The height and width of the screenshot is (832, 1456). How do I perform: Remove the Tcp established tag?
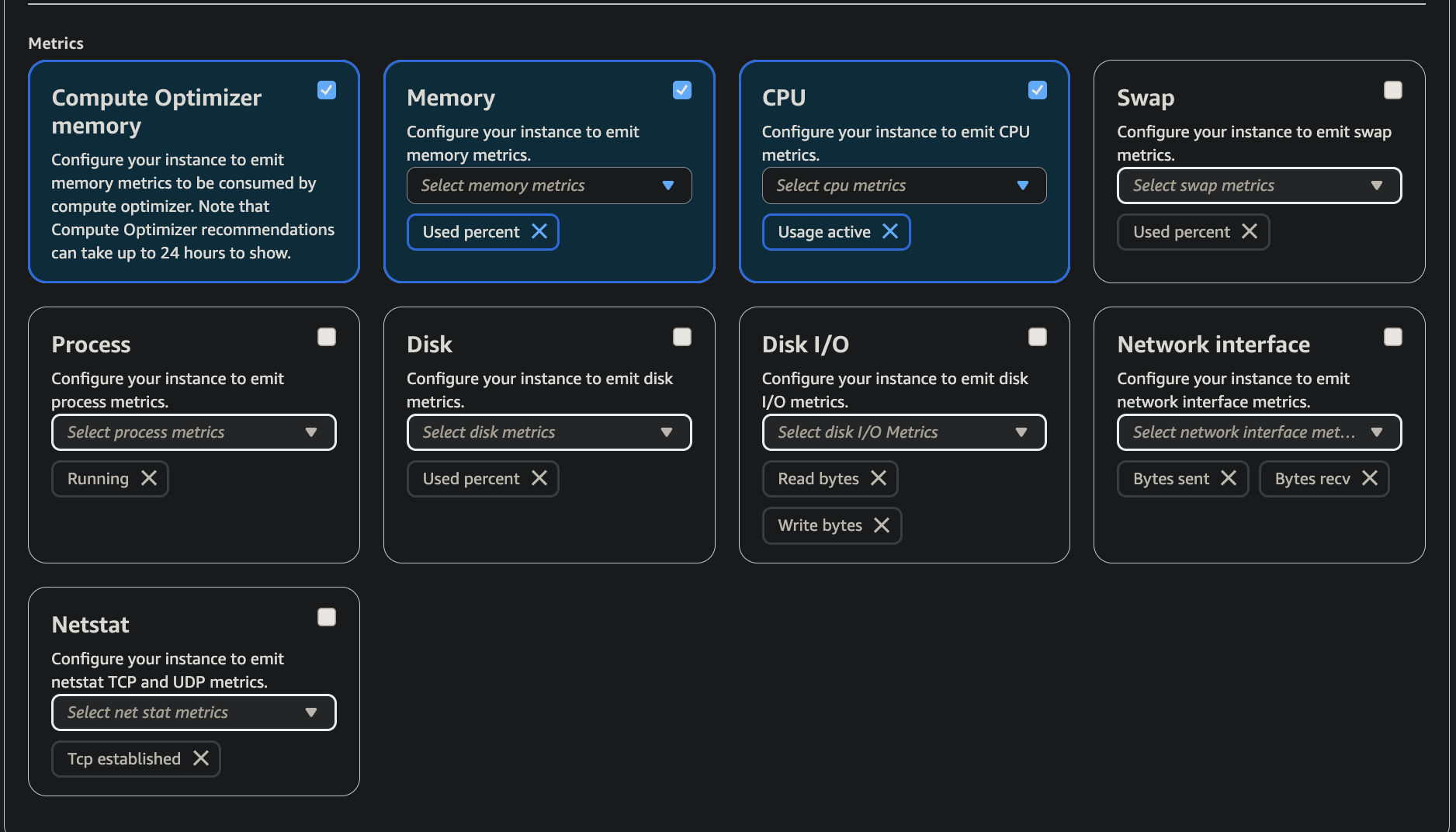tap(201, 758)
